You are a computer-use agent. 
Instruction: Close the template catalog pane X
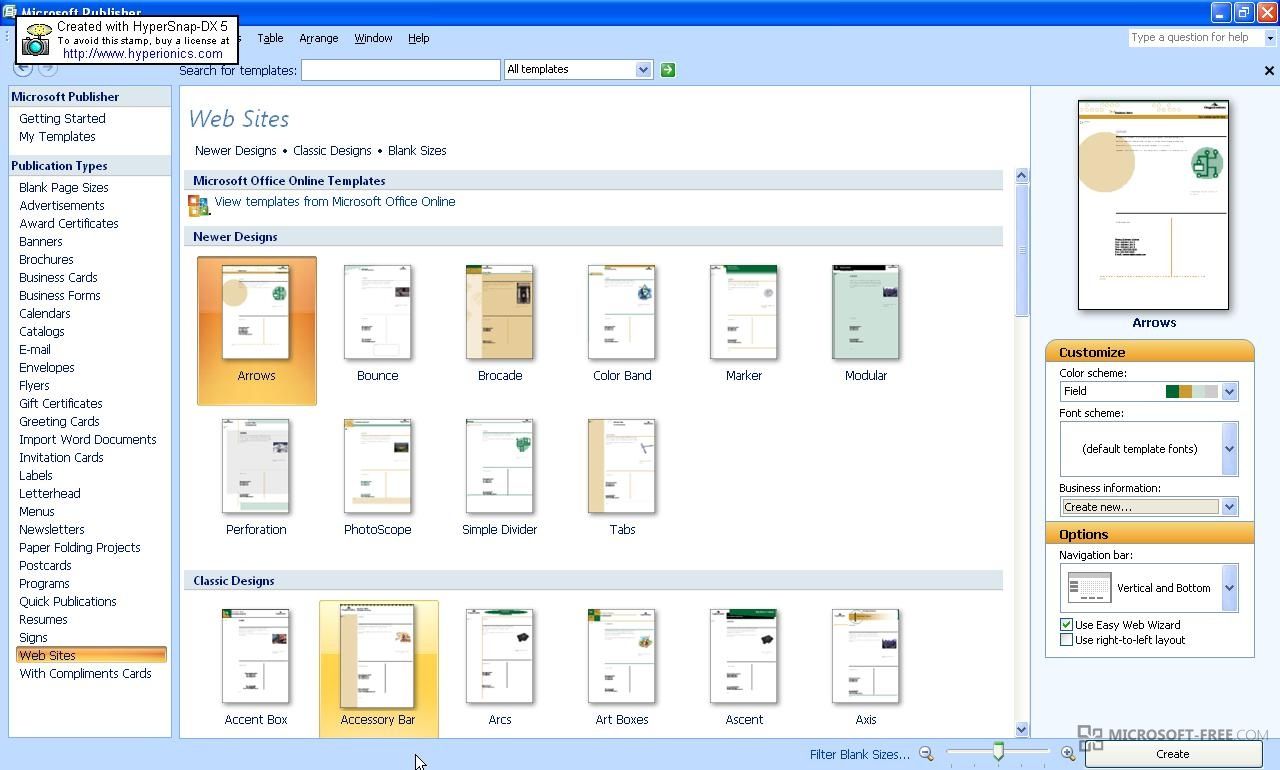pyautogui.click(x=1269, y=71)
